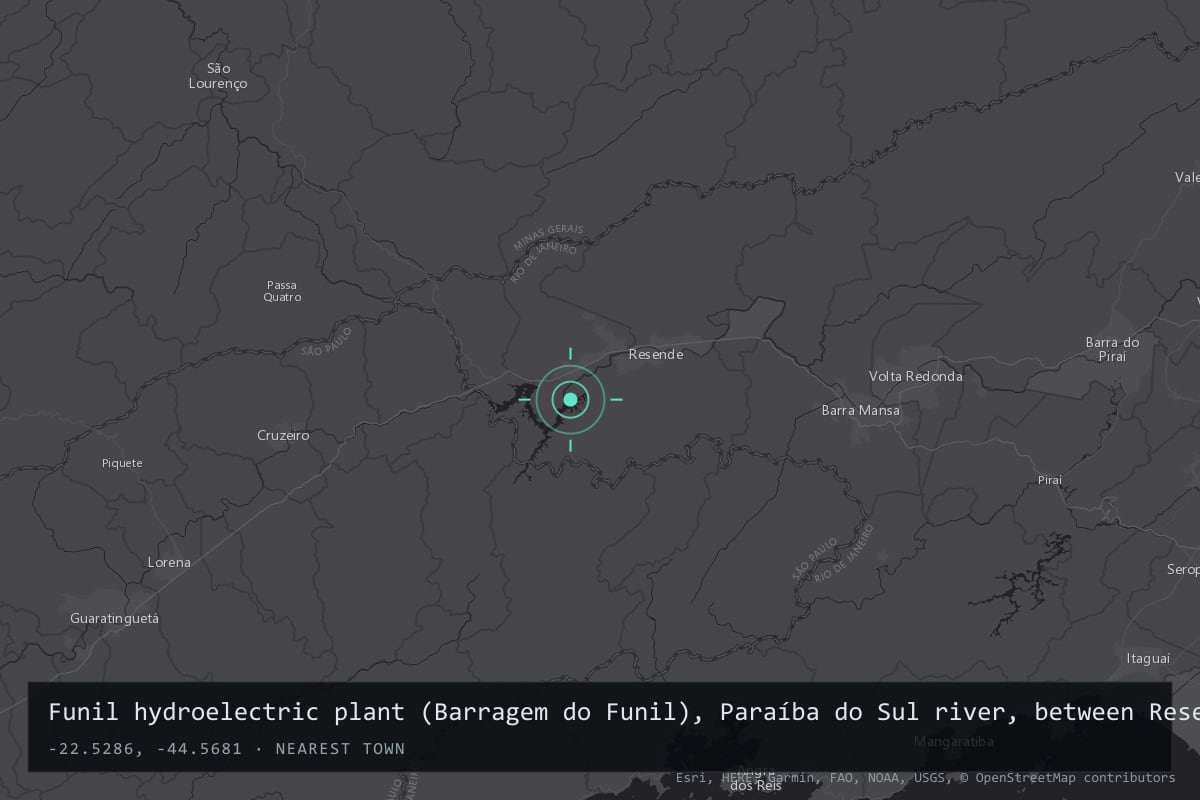Viewport: 1200px width, 800px height.
Task: Select the coordinates -22.5286, -44.5681 text
Action: [145, 748]
